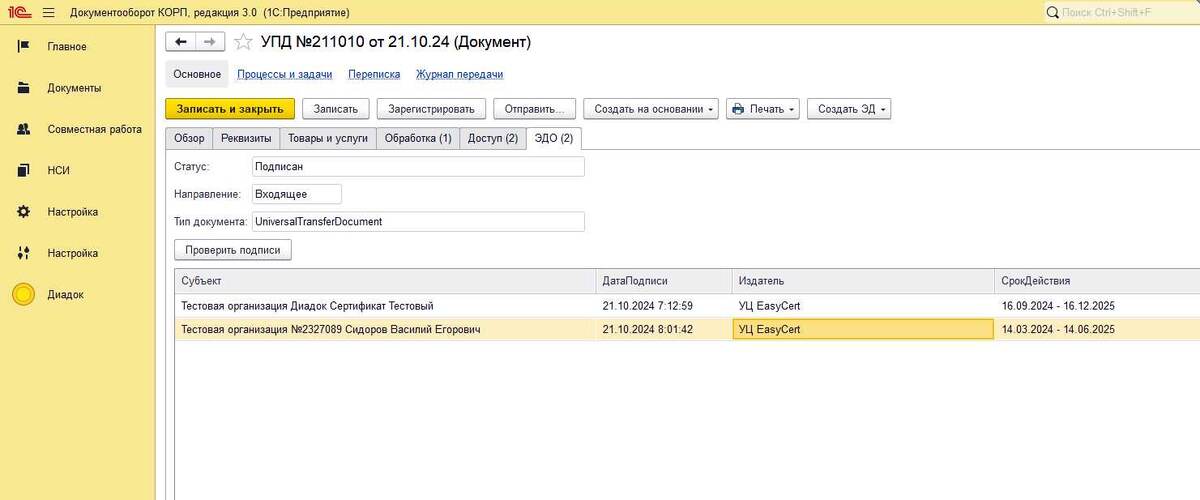Click Проверить подписи button
Screen dimensions: 1200x500
(x=233, y=250)
